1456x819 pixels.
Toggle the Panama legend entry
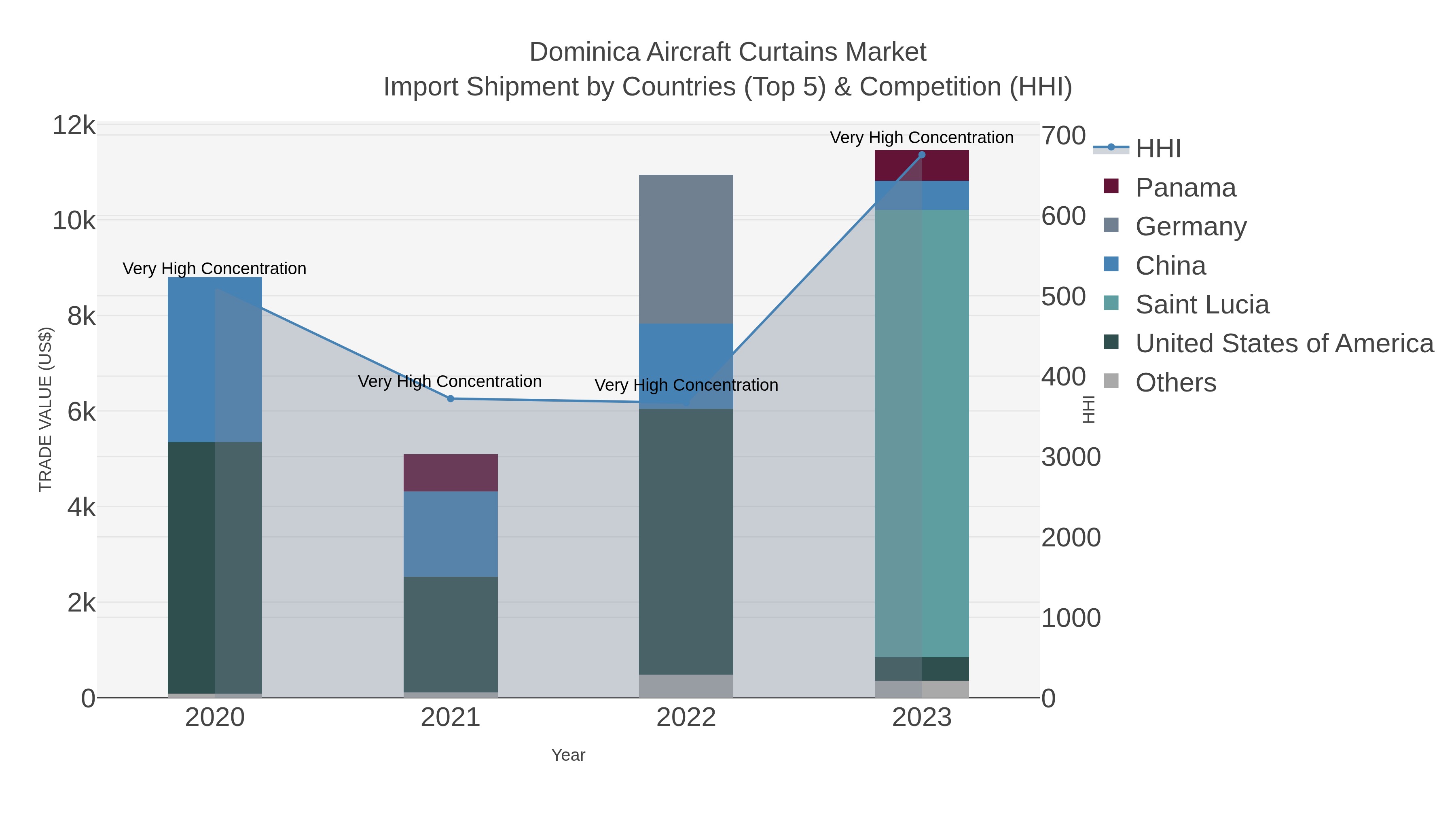click(1169, 187)
